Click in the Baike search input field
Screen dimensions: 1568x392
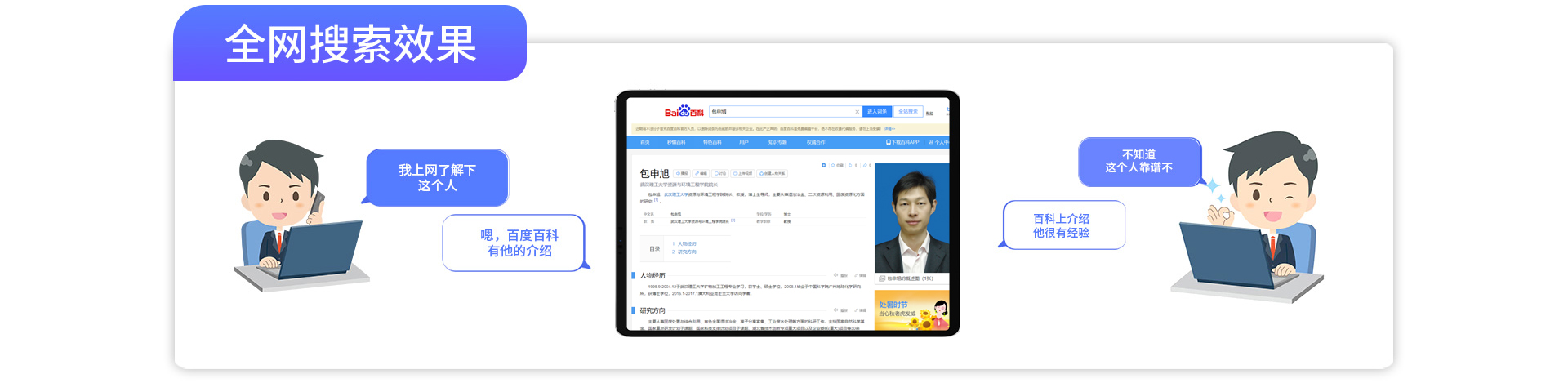point(780,112)
